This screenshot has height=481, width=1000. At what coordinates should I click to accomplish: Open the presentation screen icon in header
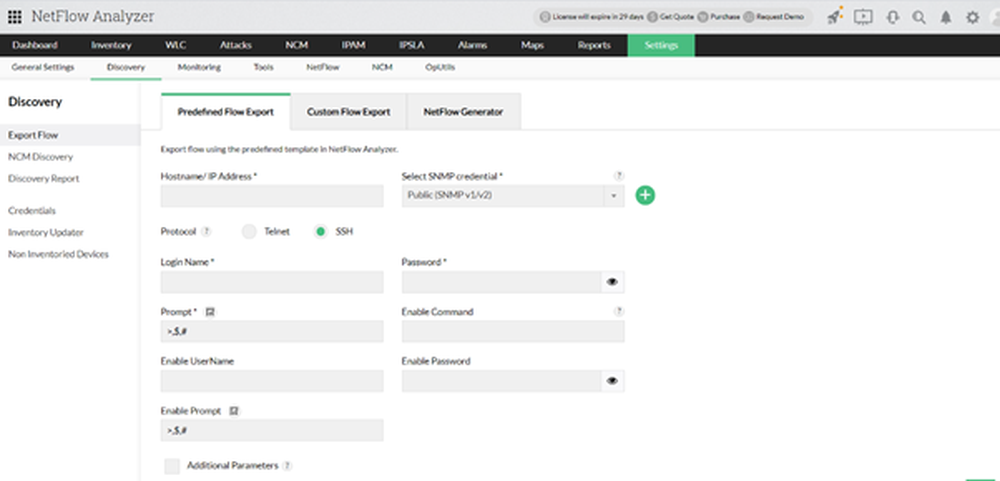pos(863,17)
